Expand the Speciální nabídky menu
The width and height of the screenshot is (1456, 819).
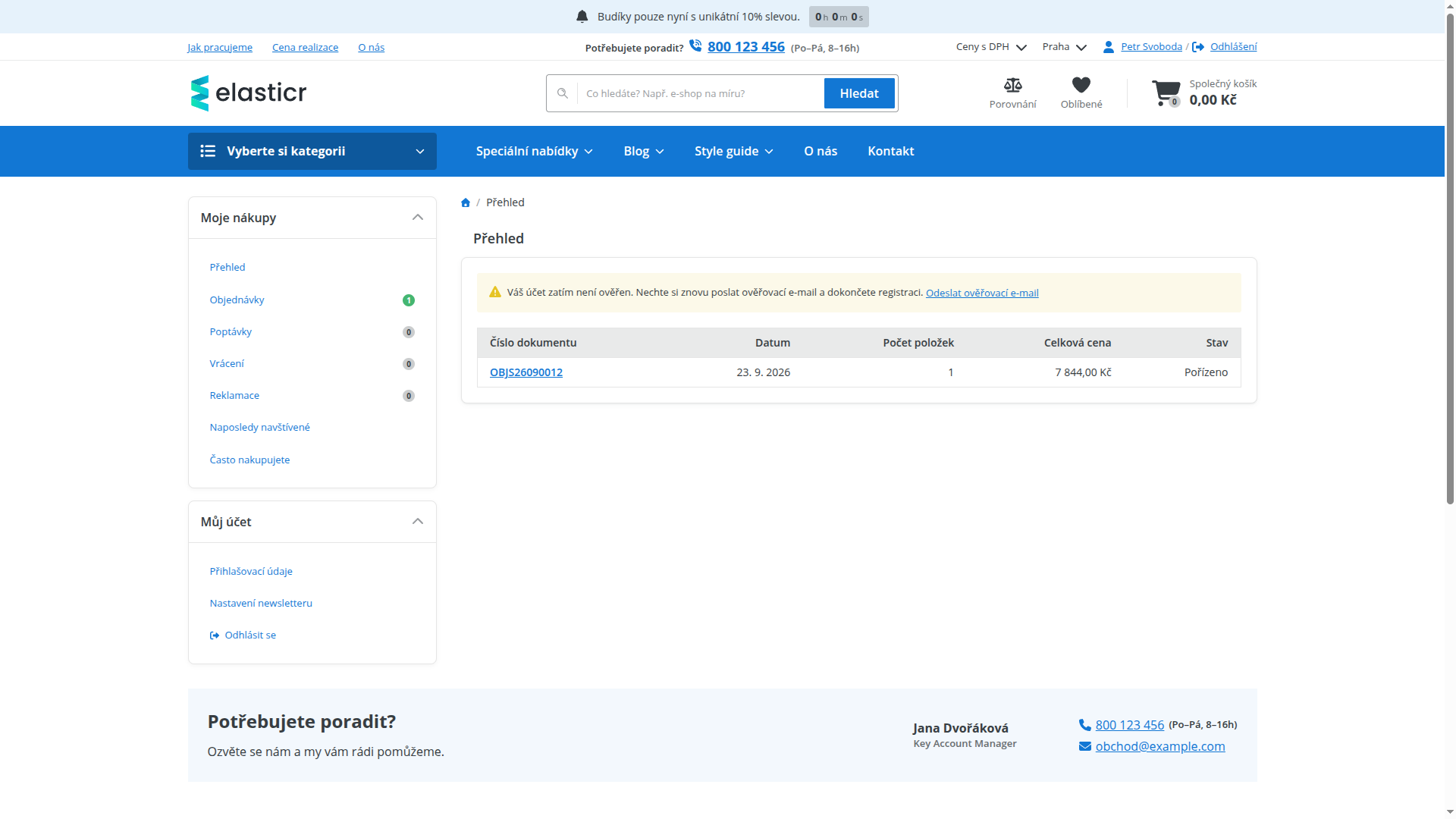click(x=535, y=151)
